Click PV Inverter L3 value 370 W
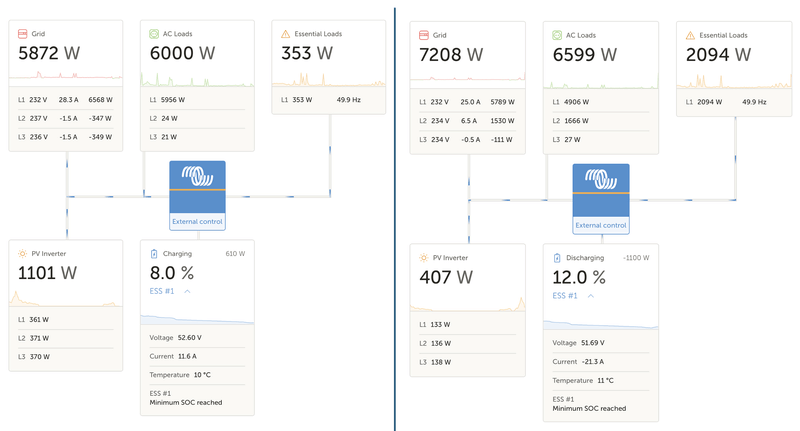 39,357
